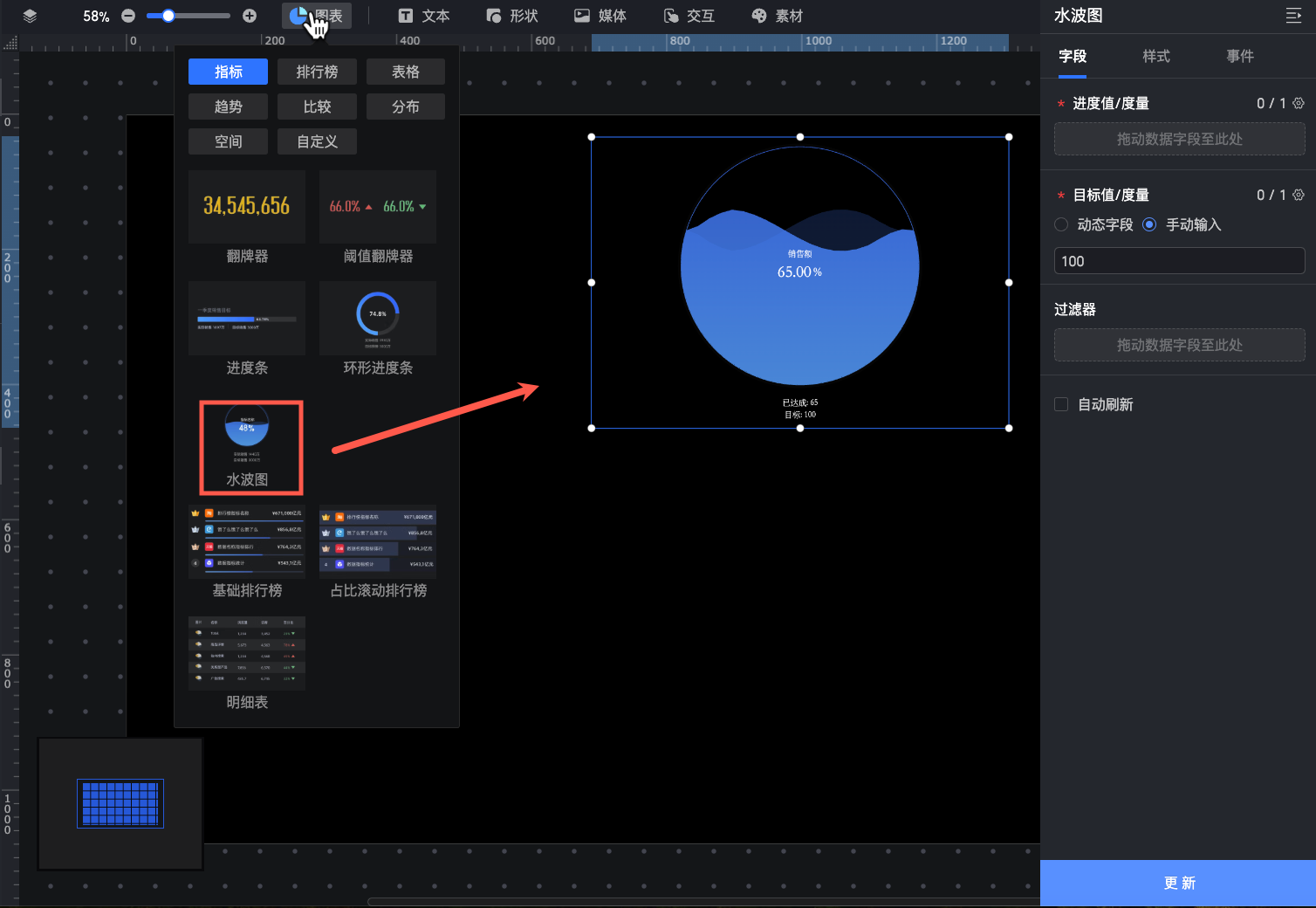Open the 图表 chart menu
The image size is (1316, 908).
(317, 16)
